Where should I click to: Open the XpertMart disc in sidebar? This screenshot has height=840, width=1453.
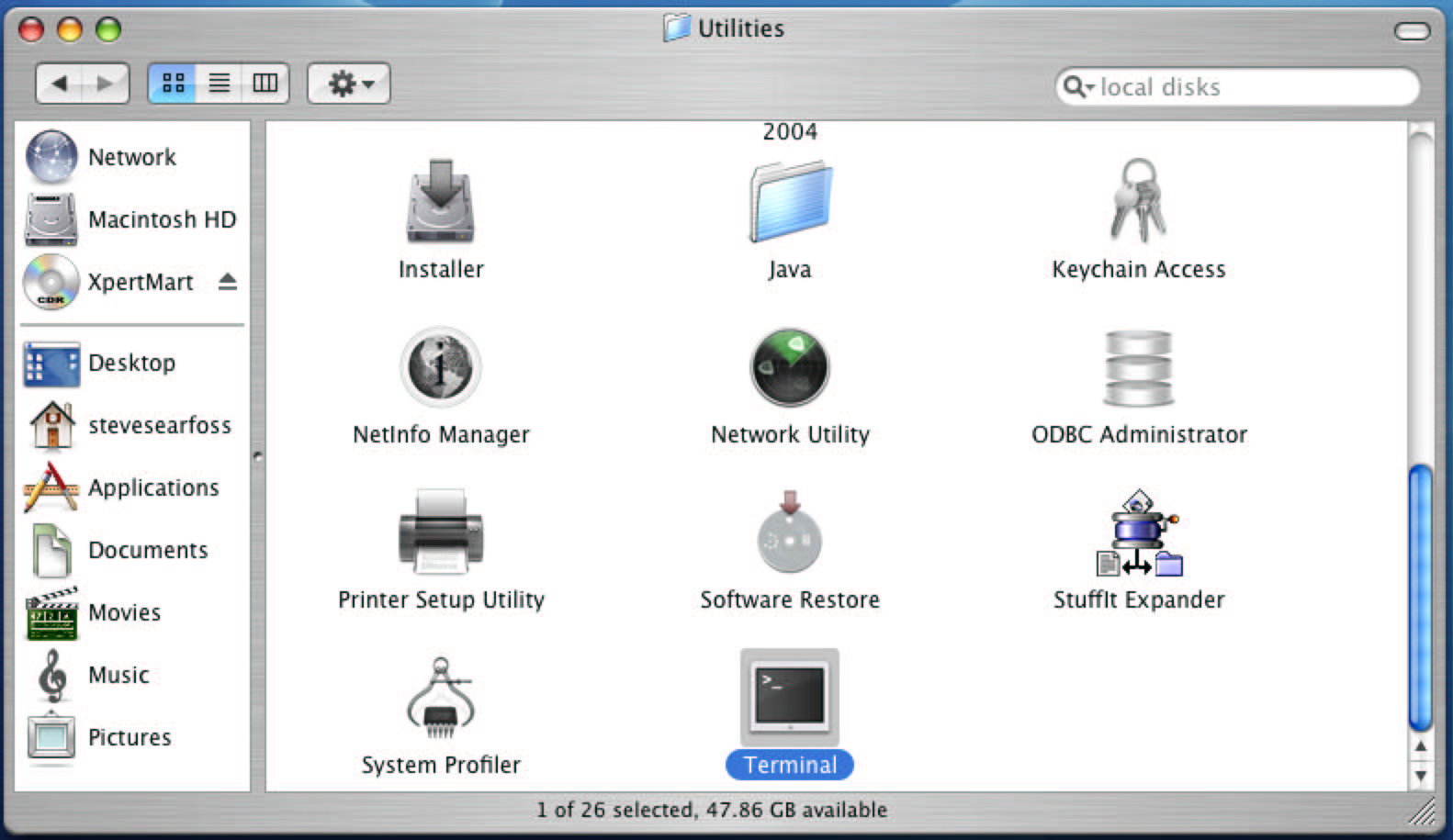(x=110, y=282)
